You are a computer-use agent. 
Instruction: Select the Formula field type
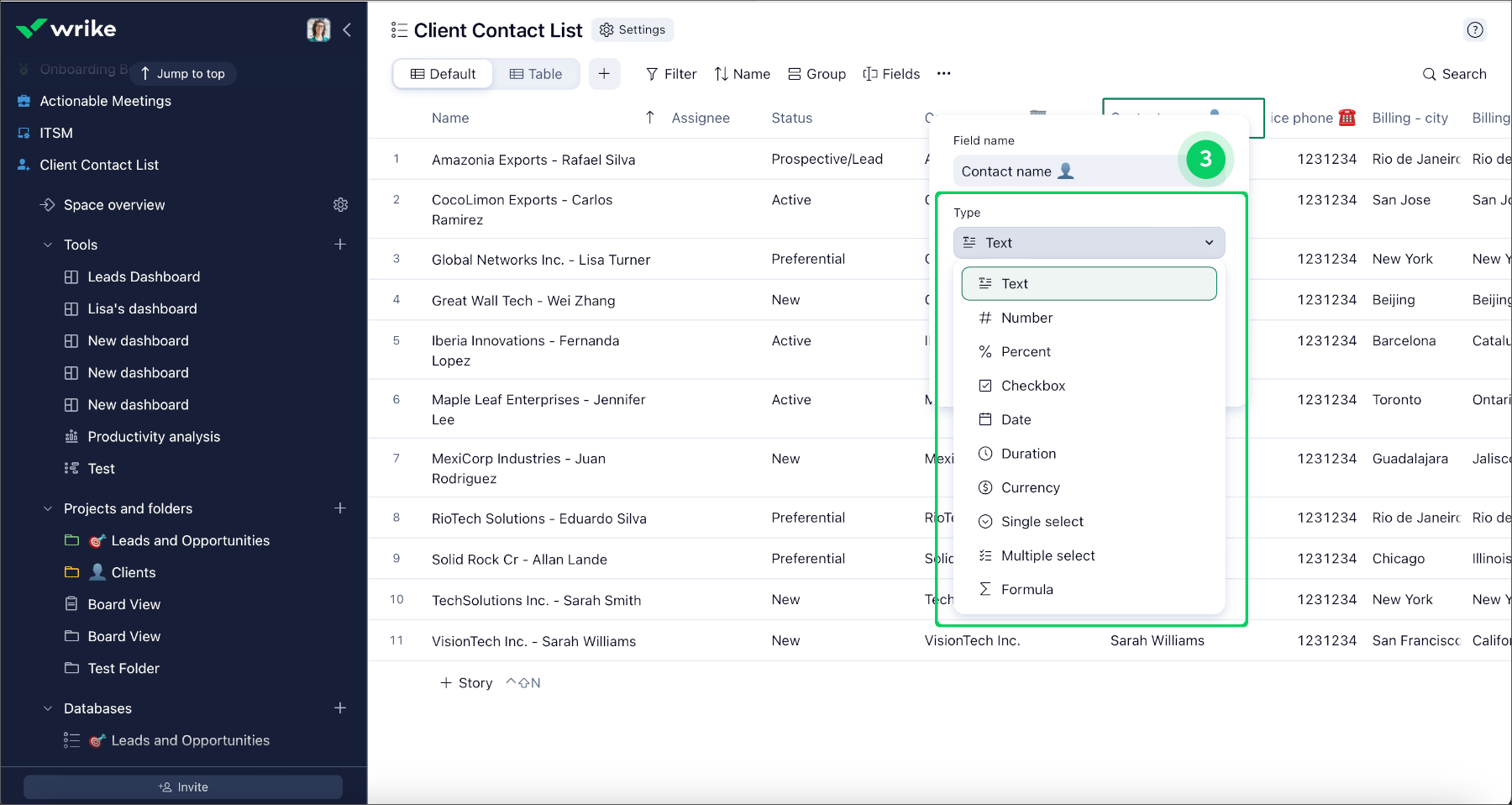click(1026, 590)
